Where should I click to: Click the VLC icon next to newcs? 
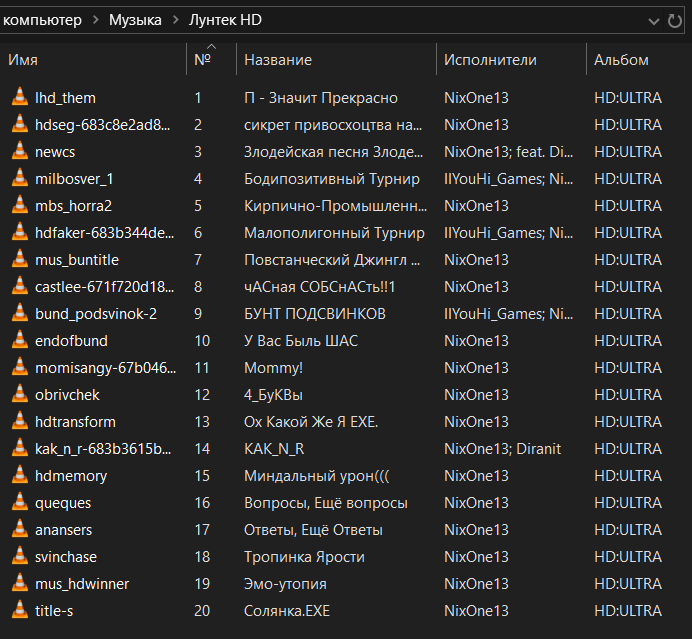click(20, 150)
